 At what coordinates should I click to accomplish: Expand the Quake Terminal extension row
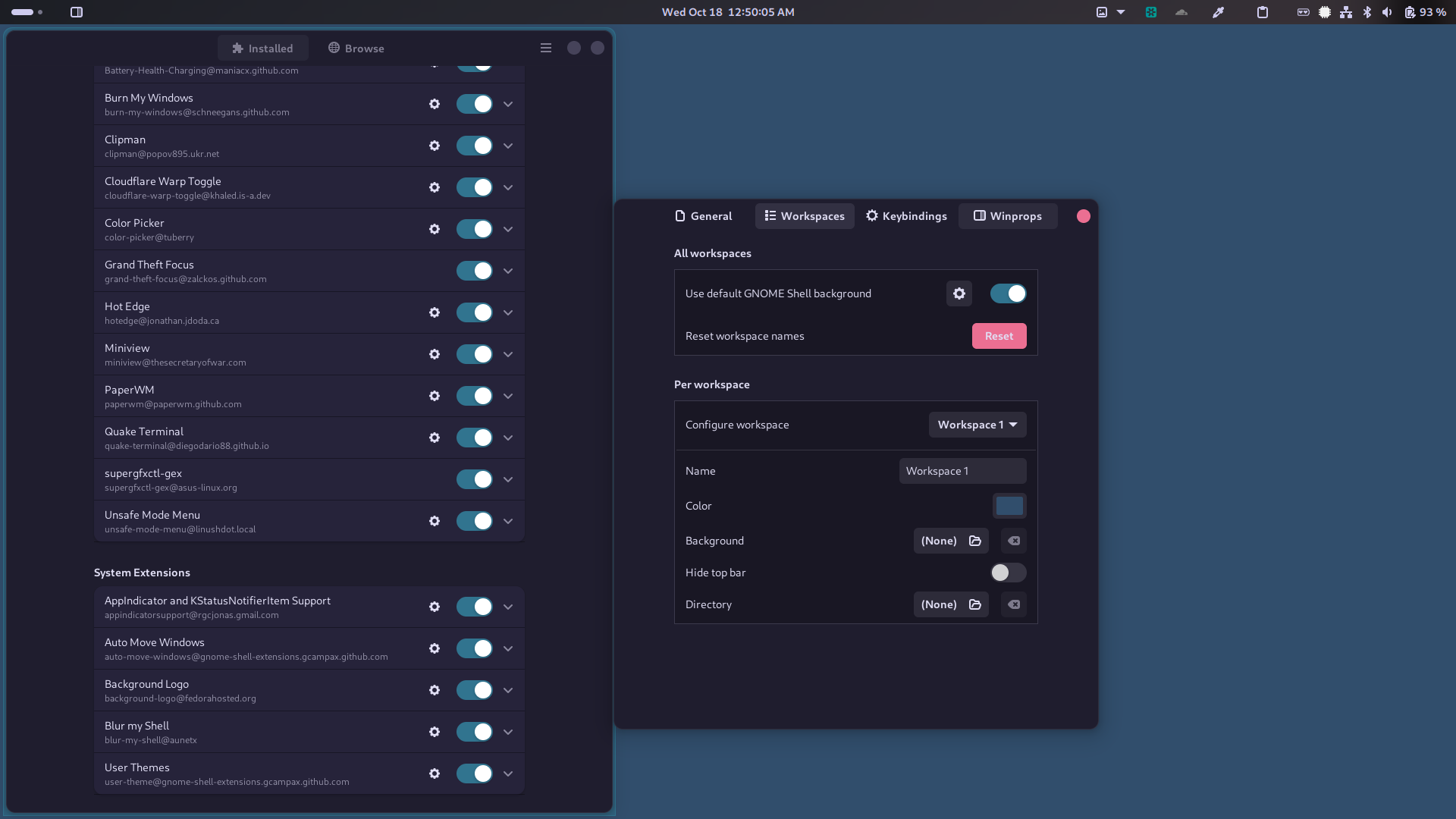(x=507, y=438)
